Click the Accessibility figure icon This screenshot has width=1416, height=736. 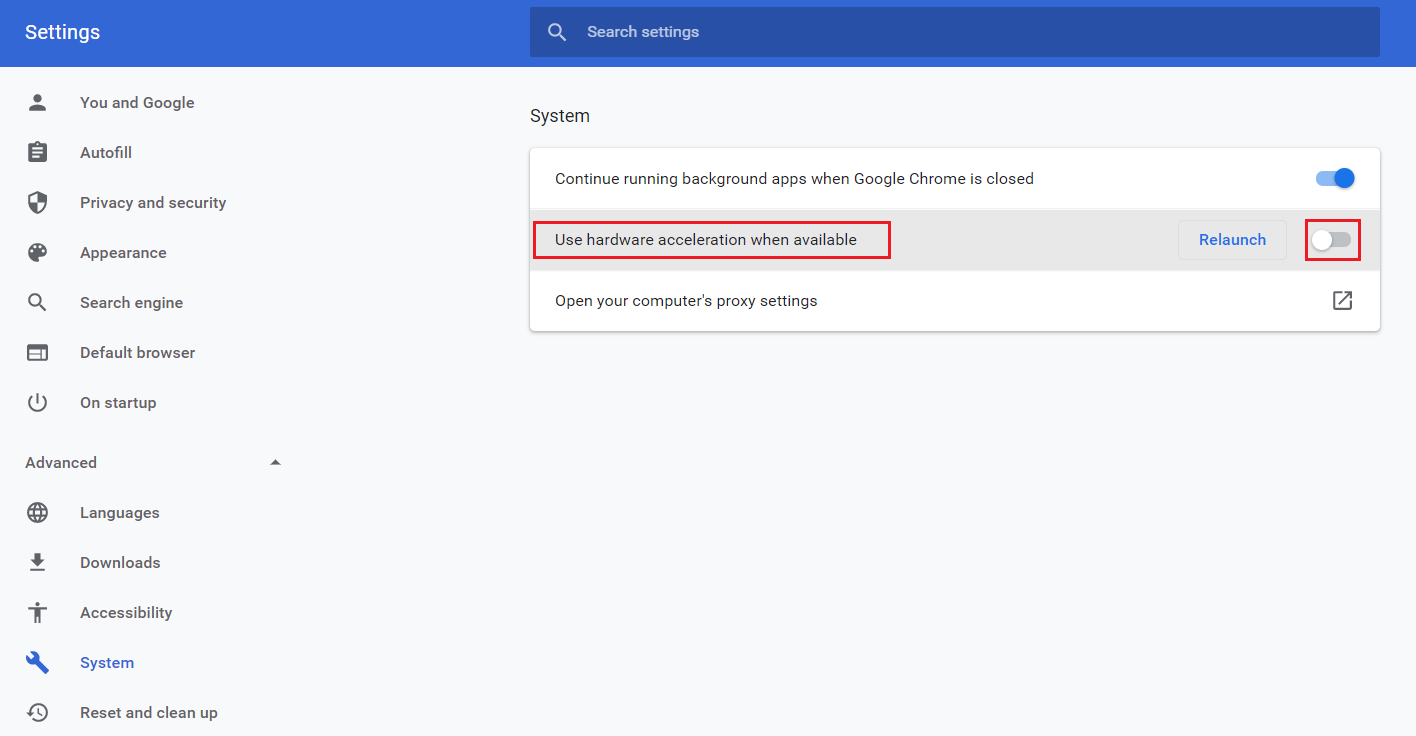point(37,612)
